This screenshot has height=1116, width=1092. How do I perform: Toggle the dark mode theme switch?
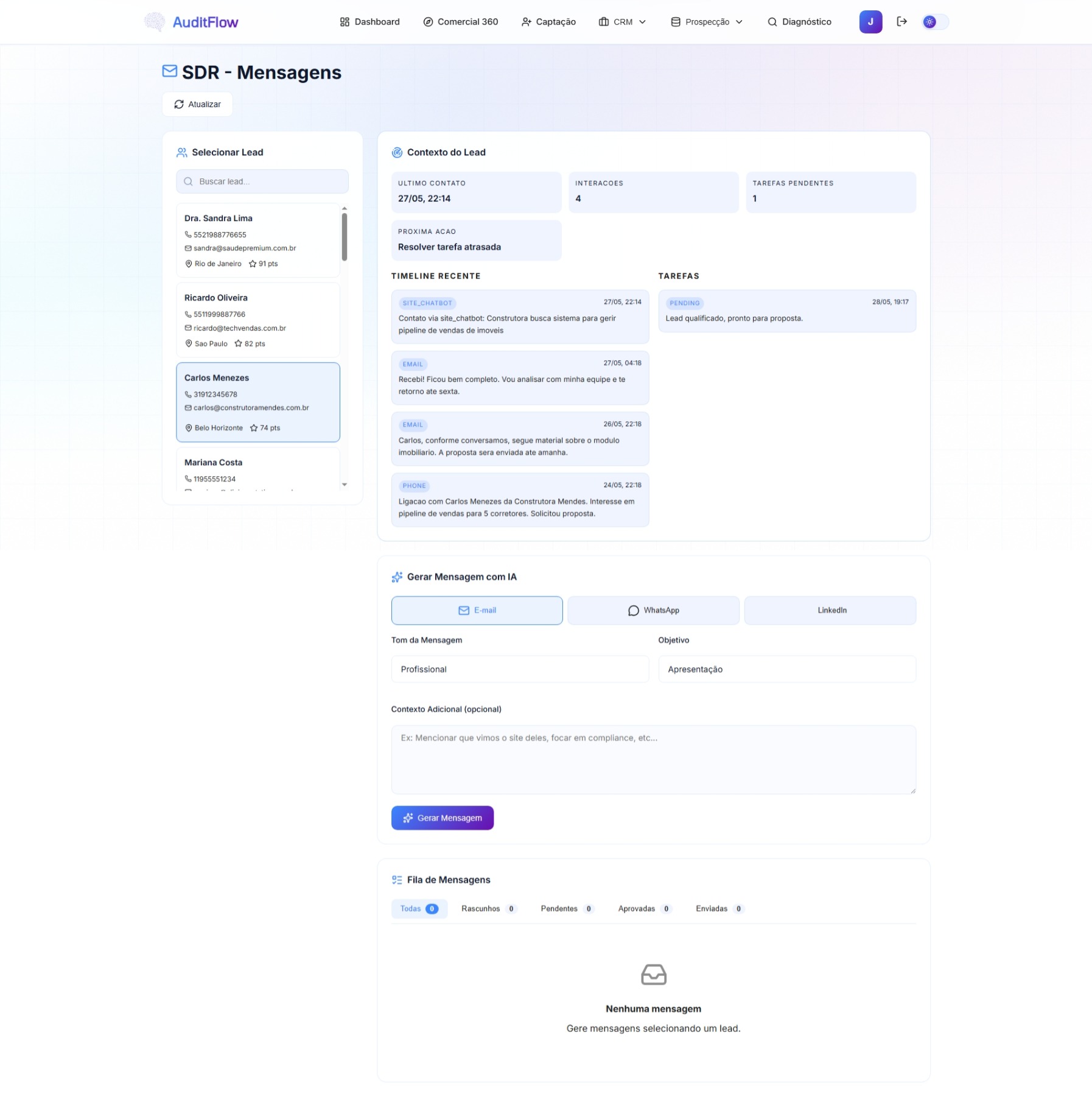pyautogui.click(x=935, y=22)
